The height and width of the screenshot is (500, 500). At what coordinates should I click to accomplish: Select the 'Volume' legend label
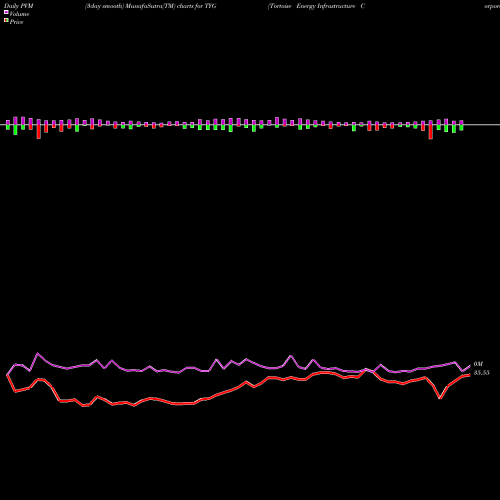[19, 14]
